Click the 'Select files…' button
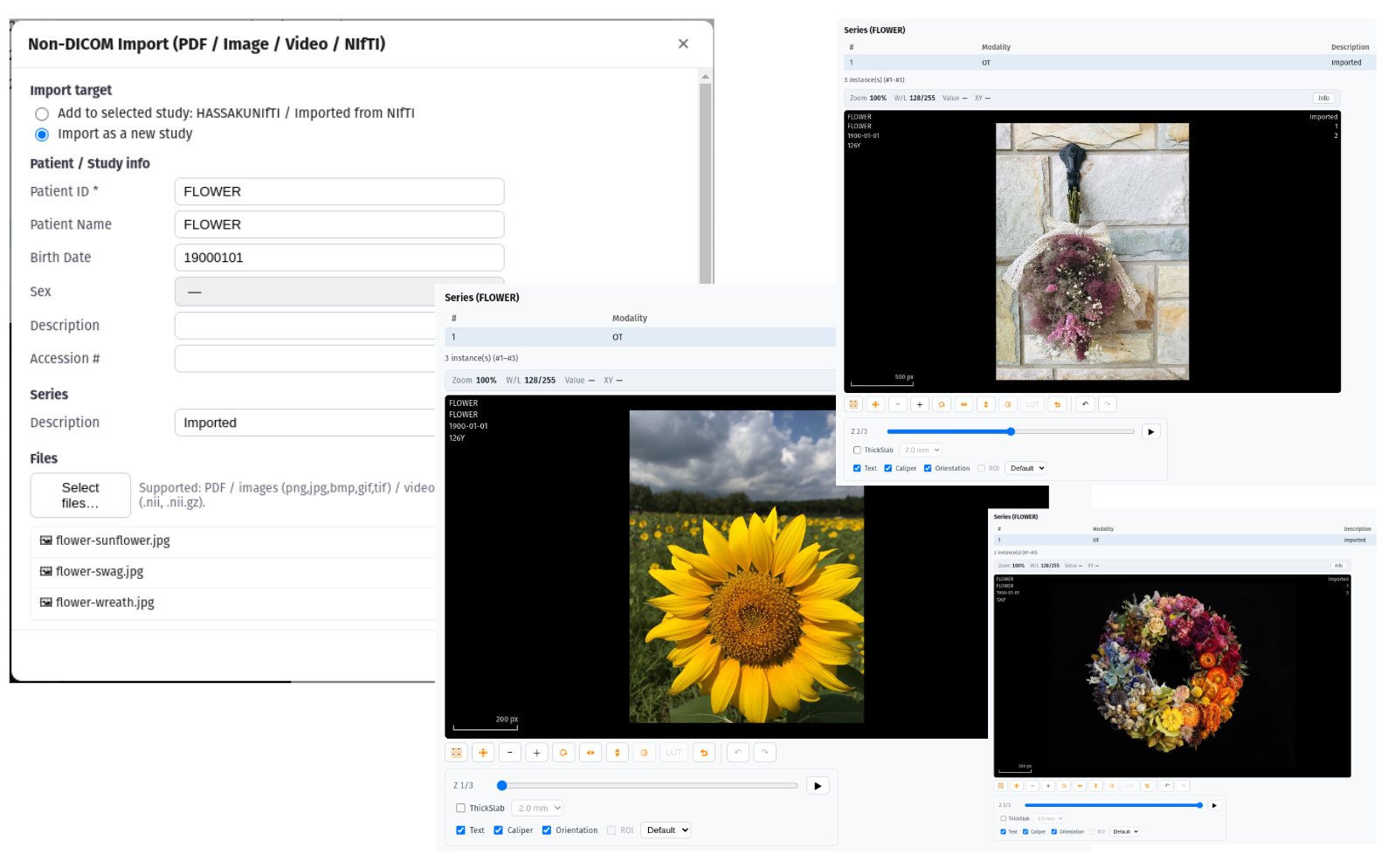 80,496
